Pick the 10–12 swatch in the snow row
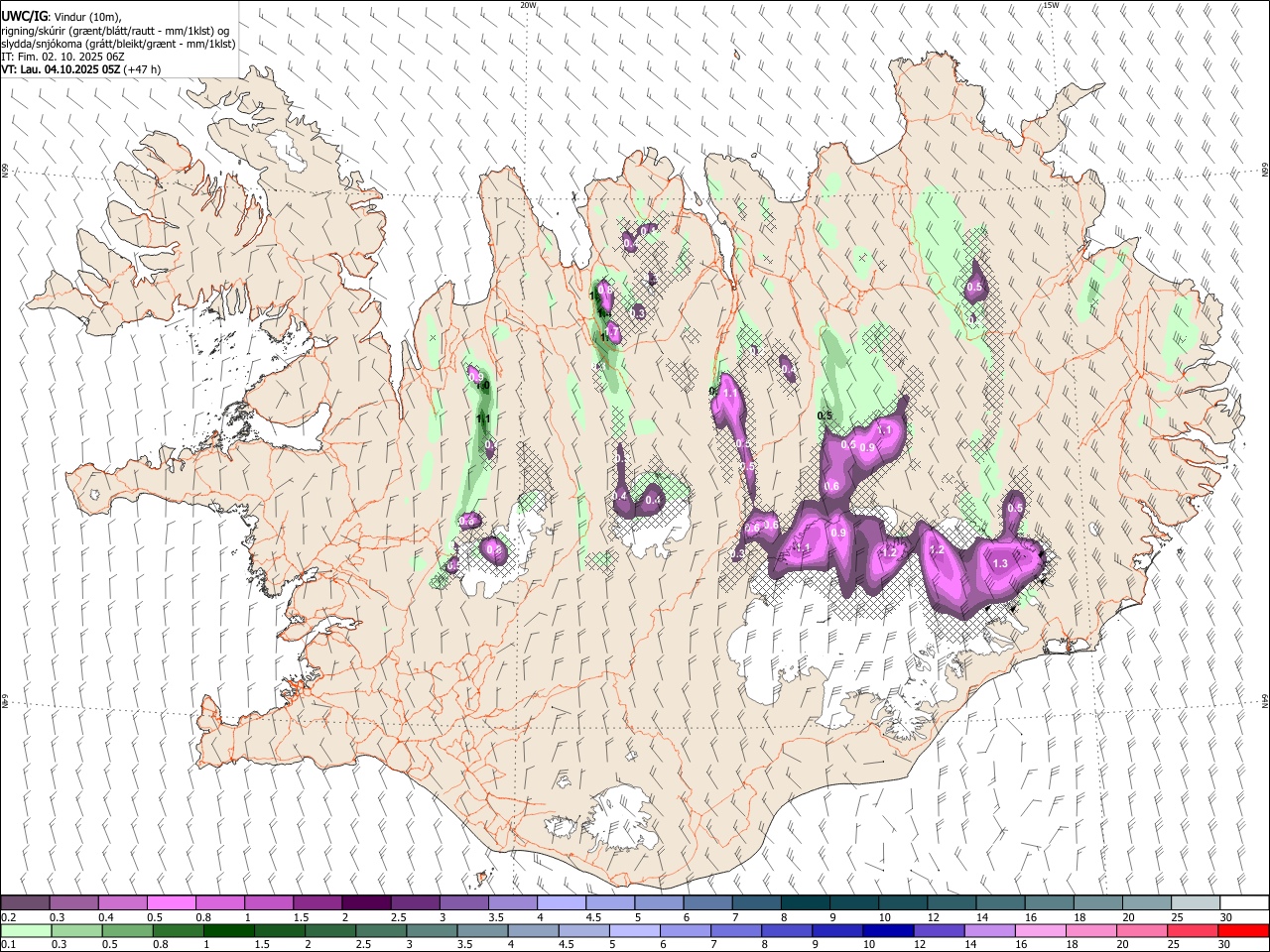Screen dimensions: 1270x952 pos(903,902)
